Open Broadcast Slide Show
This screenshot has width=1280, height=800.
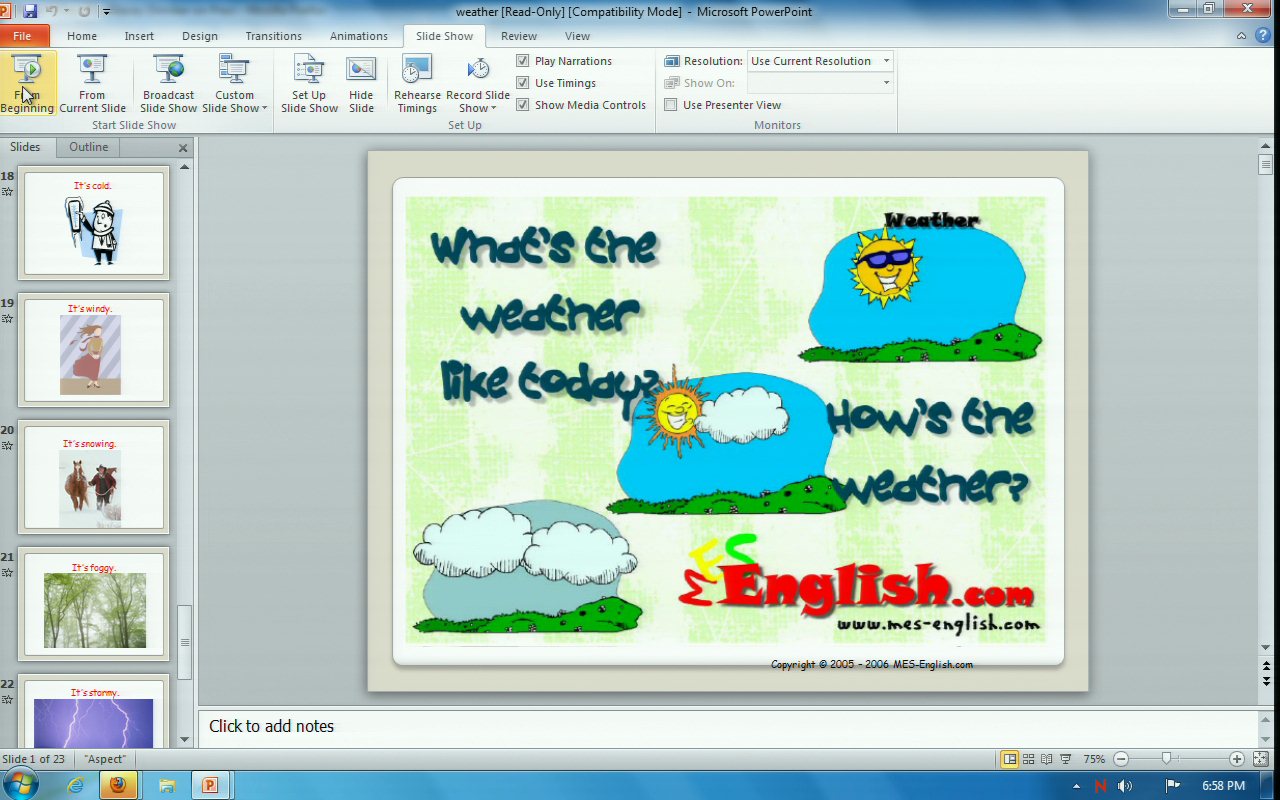tap(168, 83)
